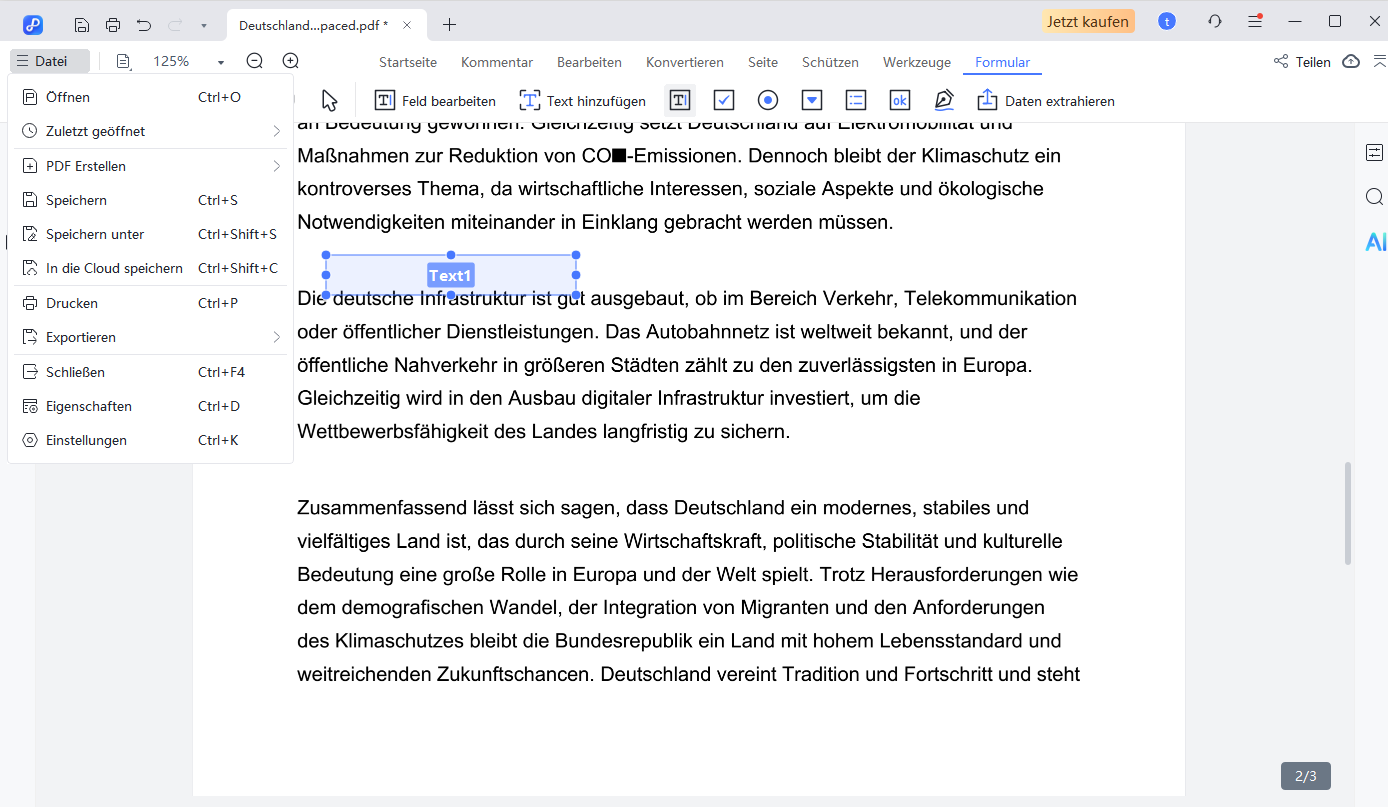1388x807 pixels.
Task: Click the zoom in magnifier icon
Action: pos(291,62)
